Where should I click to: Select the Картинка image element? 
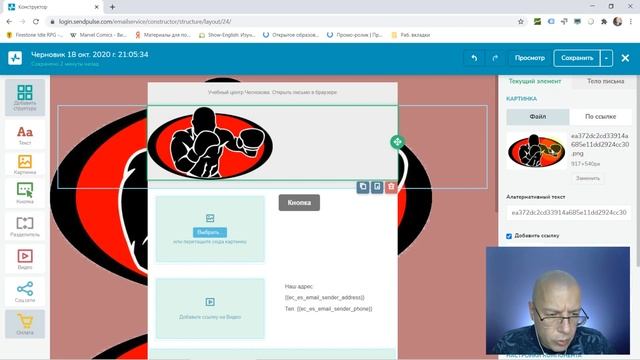25,164
